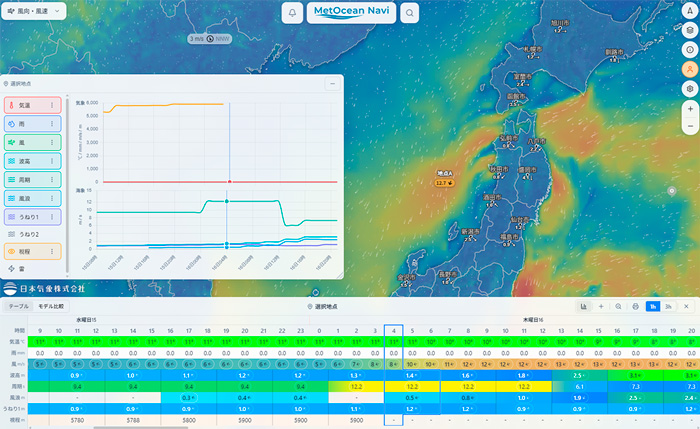Open 視程 item three-dot menu
This screenshot has height=429, width=700.
coord(52,251)
